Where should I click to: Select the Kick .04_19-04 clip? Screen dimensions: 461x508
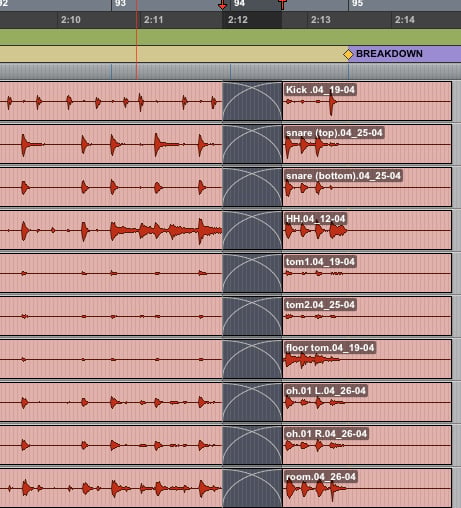pos(367,101)
